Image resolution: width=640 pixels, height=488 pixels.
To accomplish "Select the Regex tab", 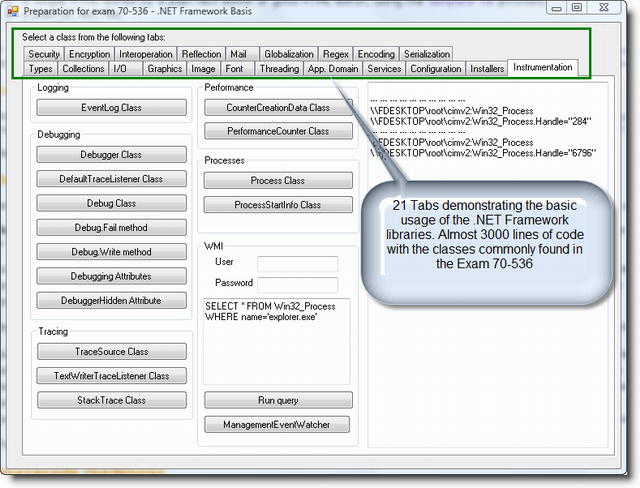I will click(336, 54).
